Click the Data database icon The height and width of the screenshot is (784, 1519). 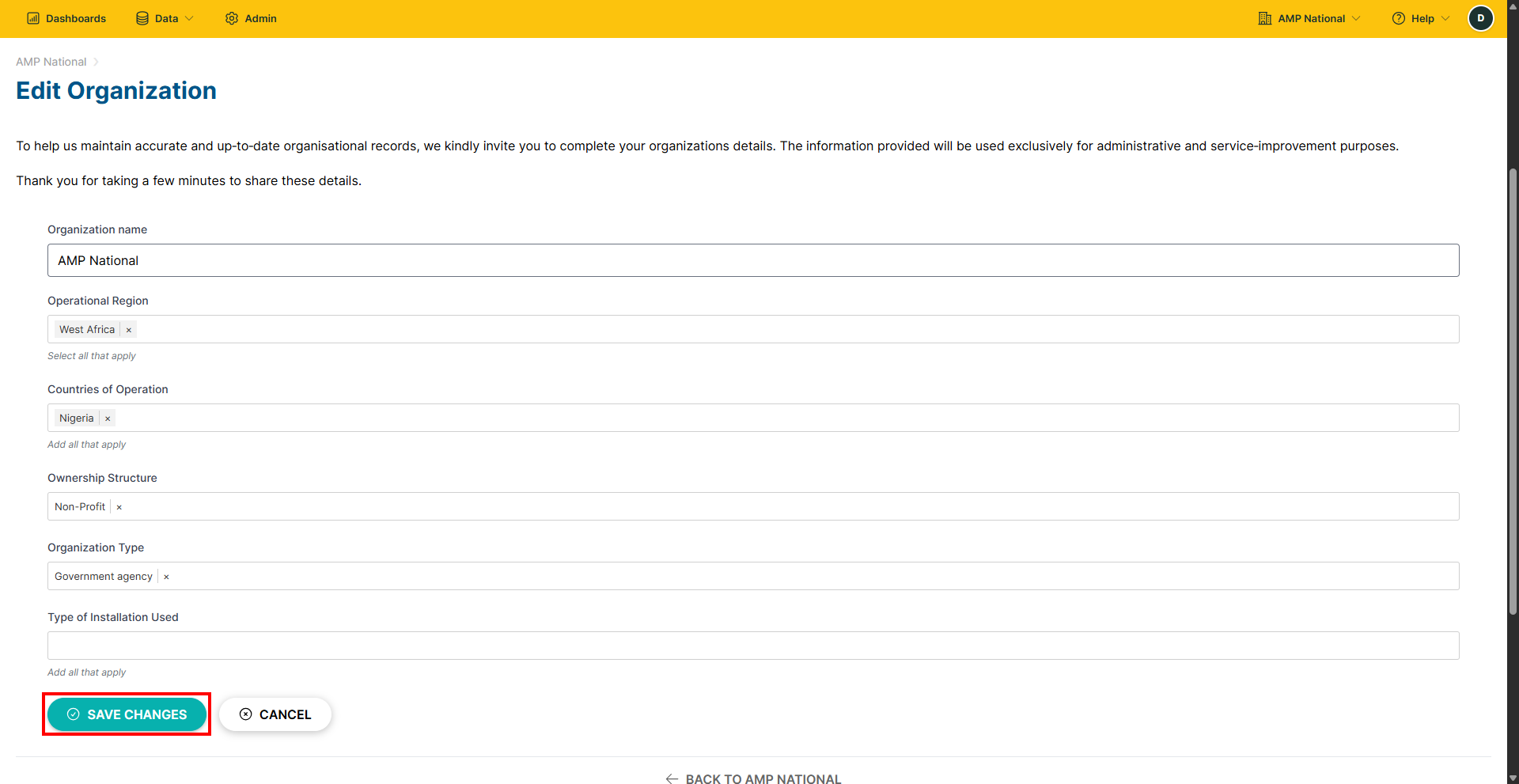pos(142,18)
